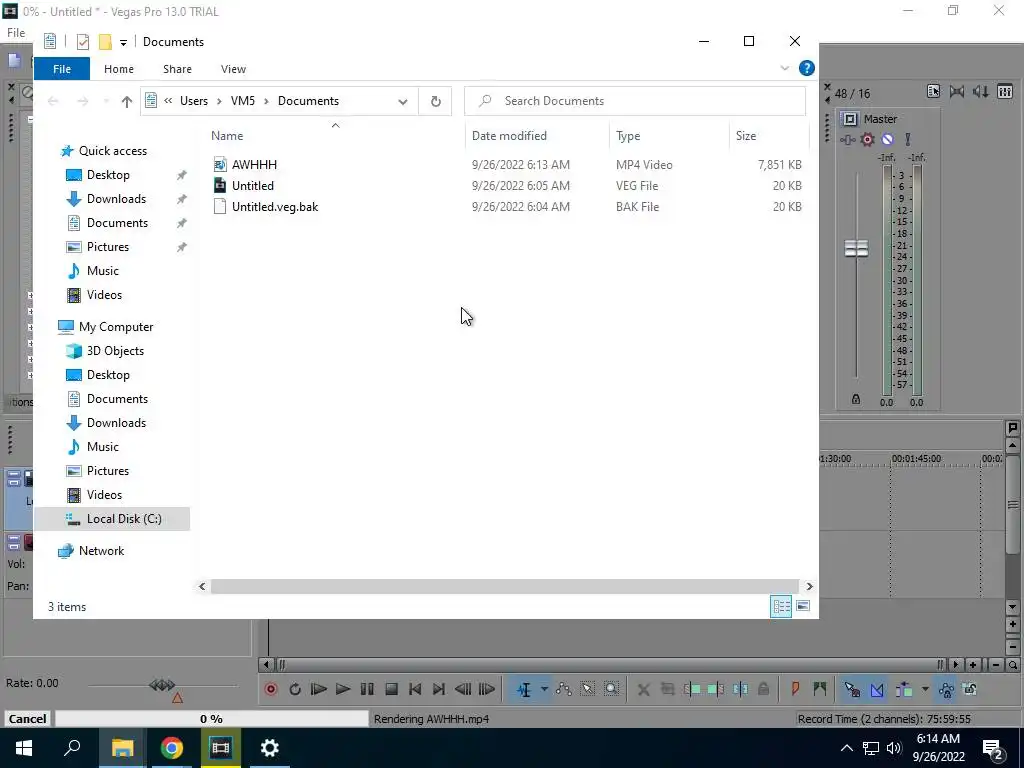Click Cancel to stop rendering AWHHH.mp4

click(x=27, y=718)
